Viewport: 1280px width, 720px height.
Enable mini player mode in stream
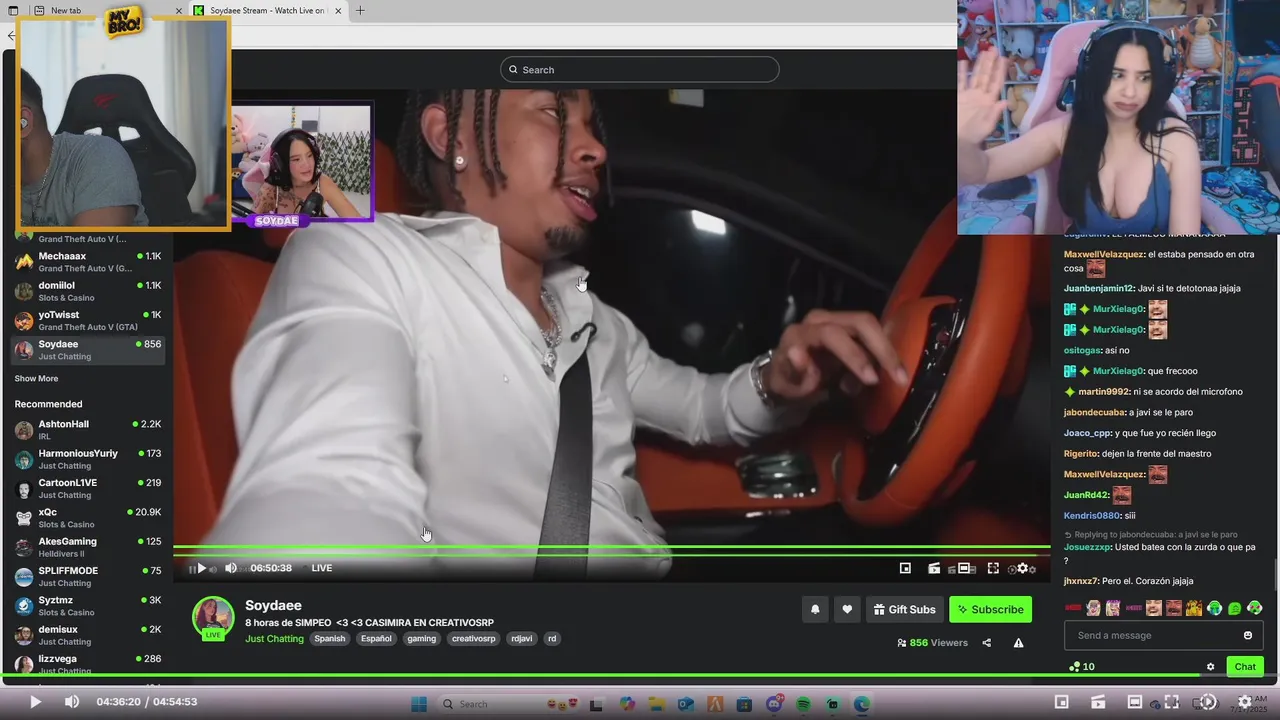coord(905,568)
